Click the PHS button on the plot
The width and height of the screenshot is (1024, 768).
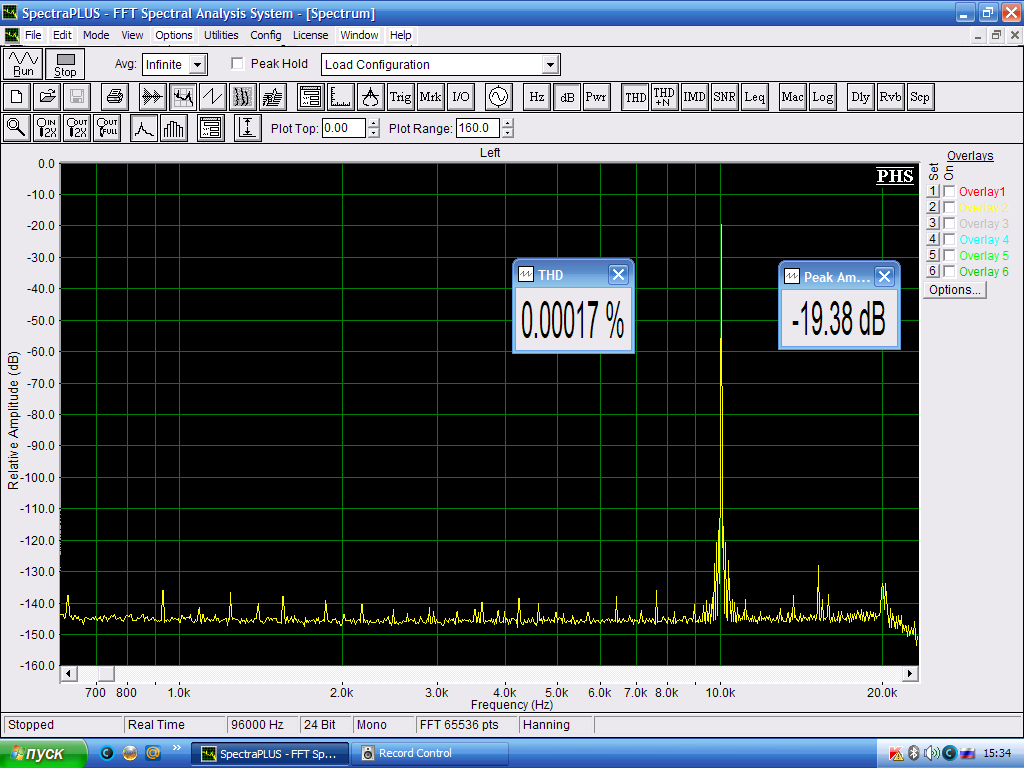point(895,177)
